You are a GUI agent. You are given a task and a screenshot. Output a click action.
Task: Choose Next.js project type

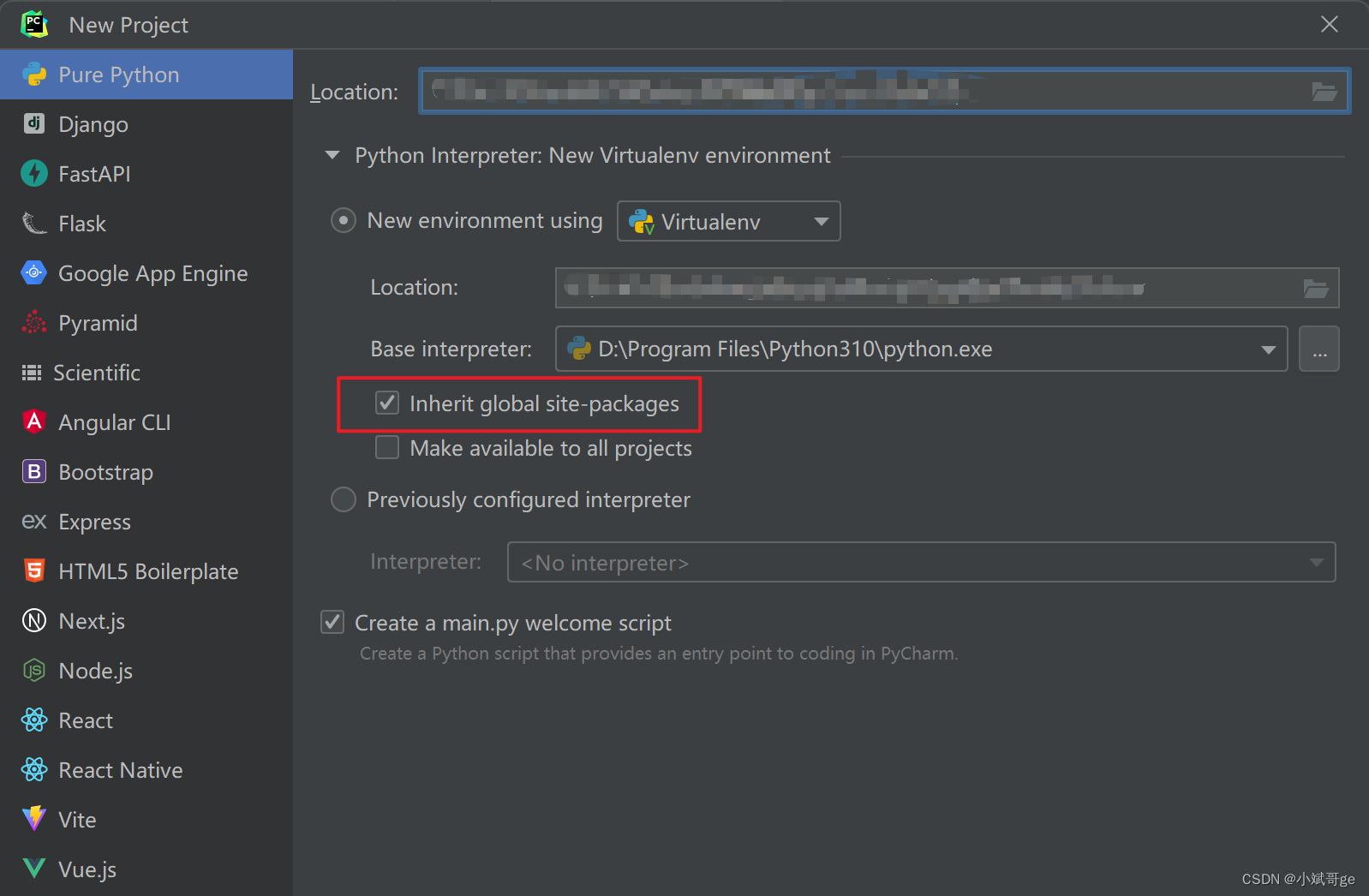click(146, 621)
